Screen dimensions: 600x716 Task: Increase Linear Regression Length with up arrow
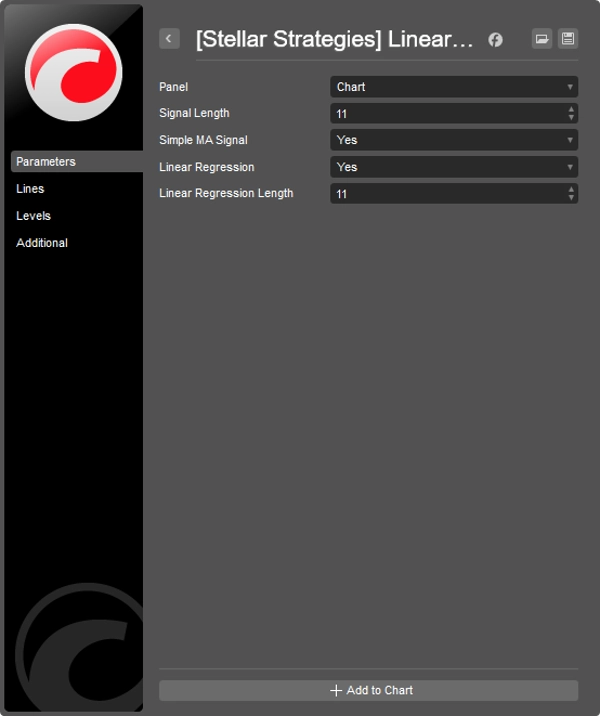pos(571,189)
